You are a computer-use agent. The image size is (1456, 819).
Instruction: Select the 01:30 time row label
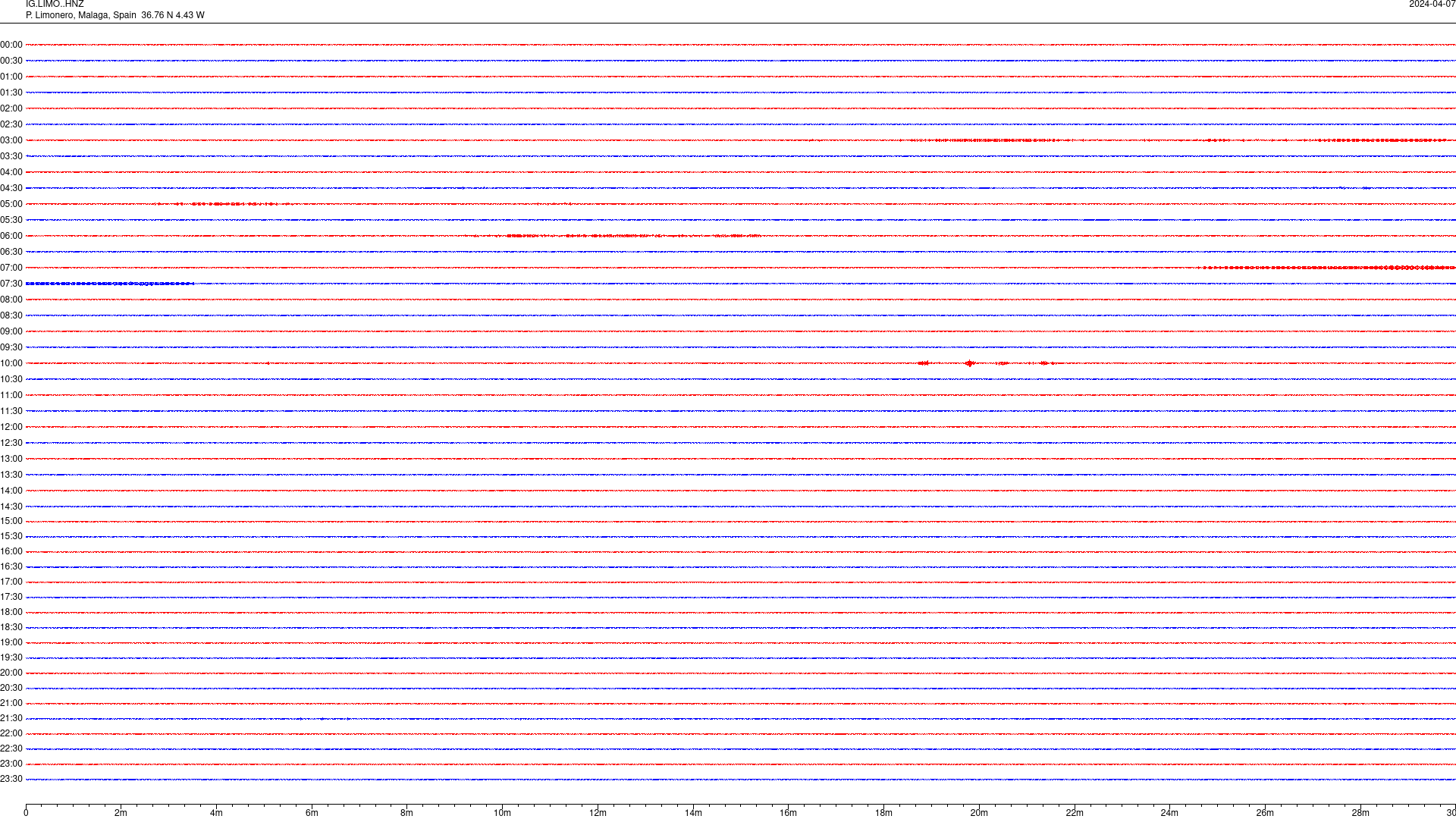pyautogui.click(x=11, y=93)
